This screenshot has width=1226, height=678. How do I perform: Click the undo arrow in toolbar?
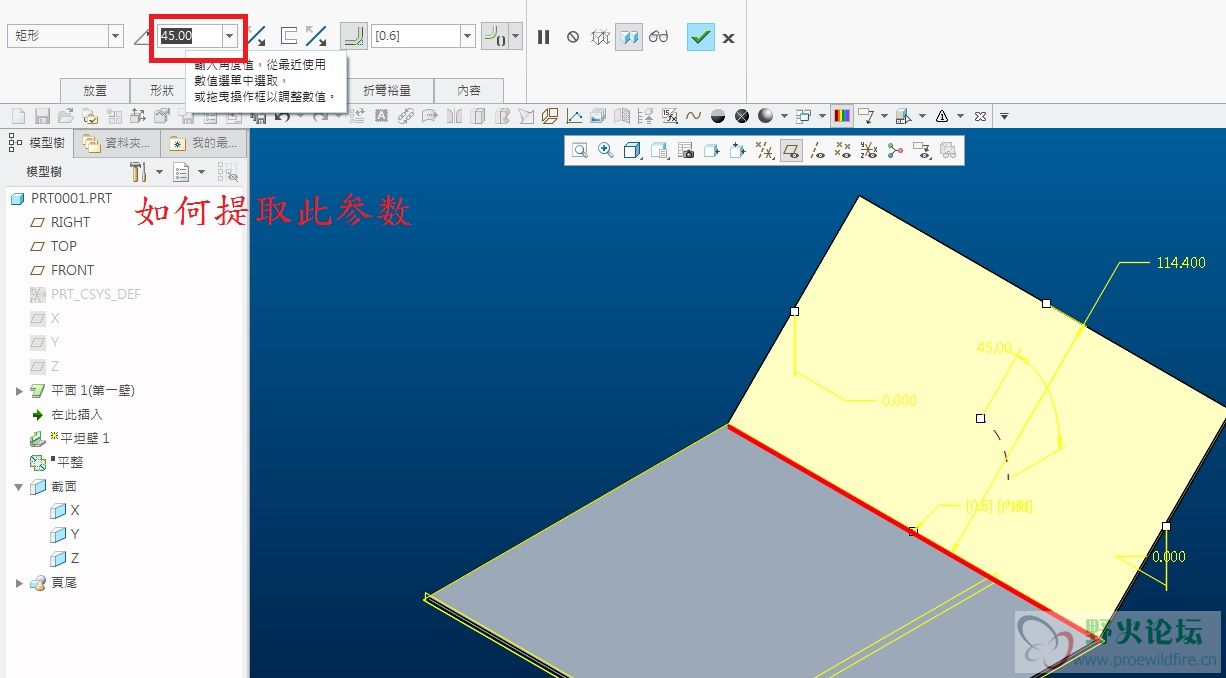283,116
